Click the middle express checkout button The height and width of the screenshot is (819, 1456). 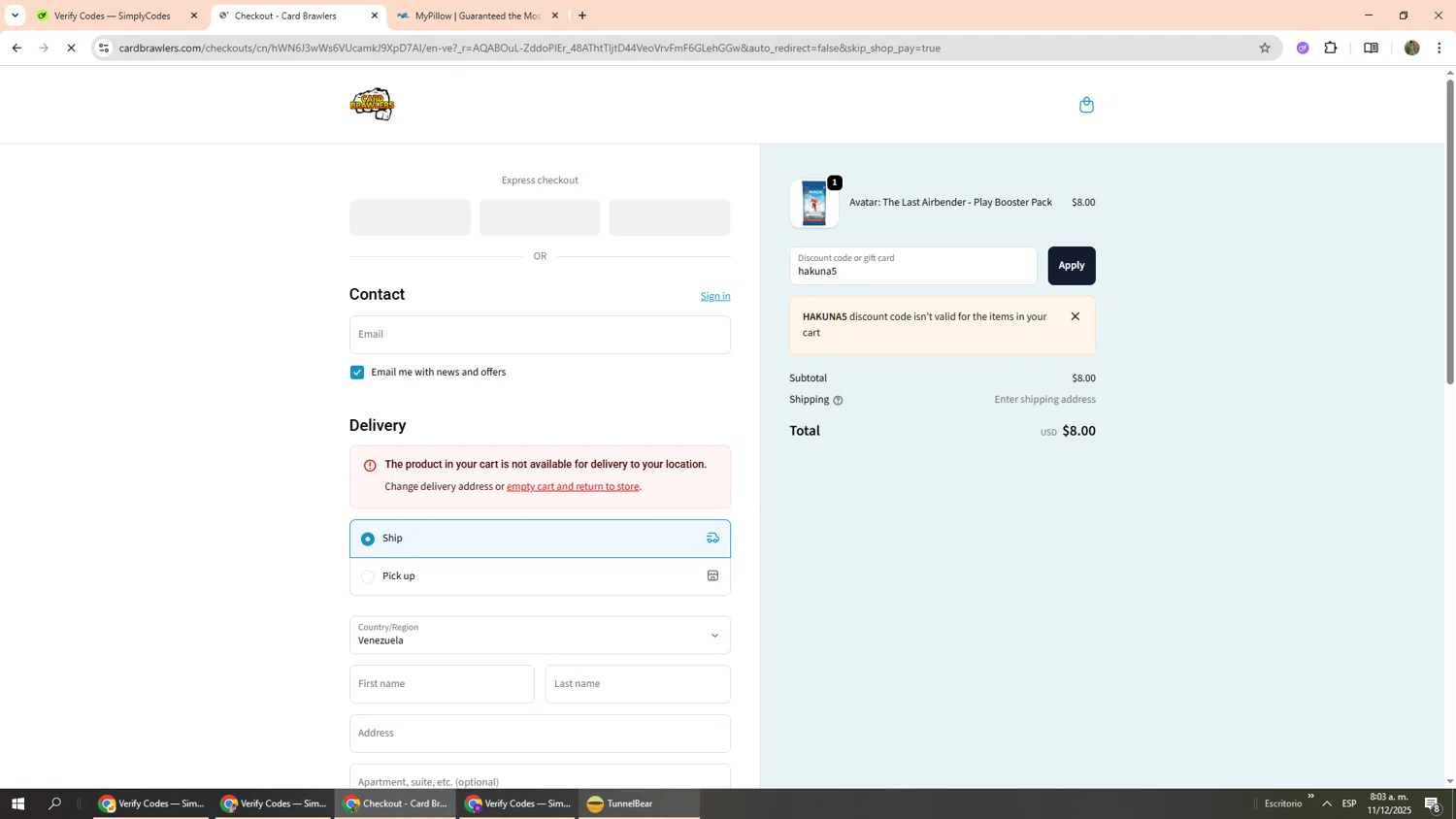(540, 217)
